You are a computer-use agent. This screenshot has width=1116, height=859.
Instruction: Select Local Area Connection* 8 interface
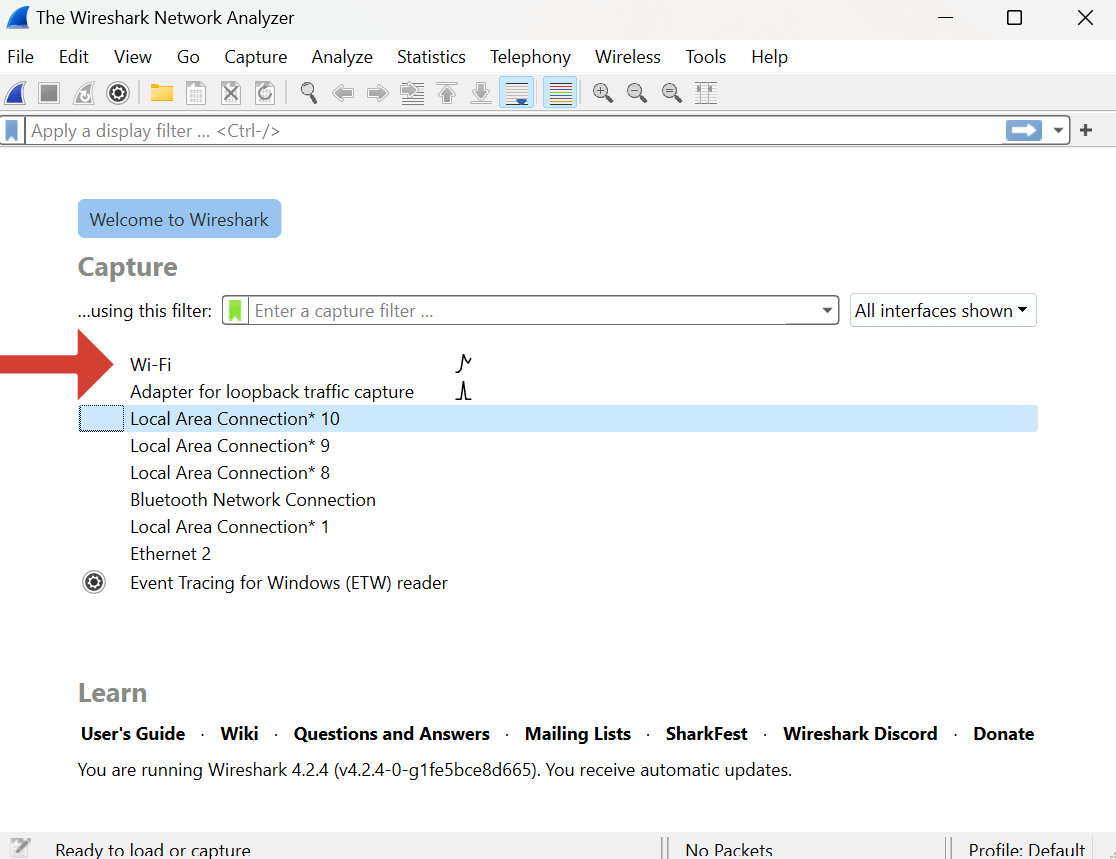pyautogui.click(x=558, y=473)
